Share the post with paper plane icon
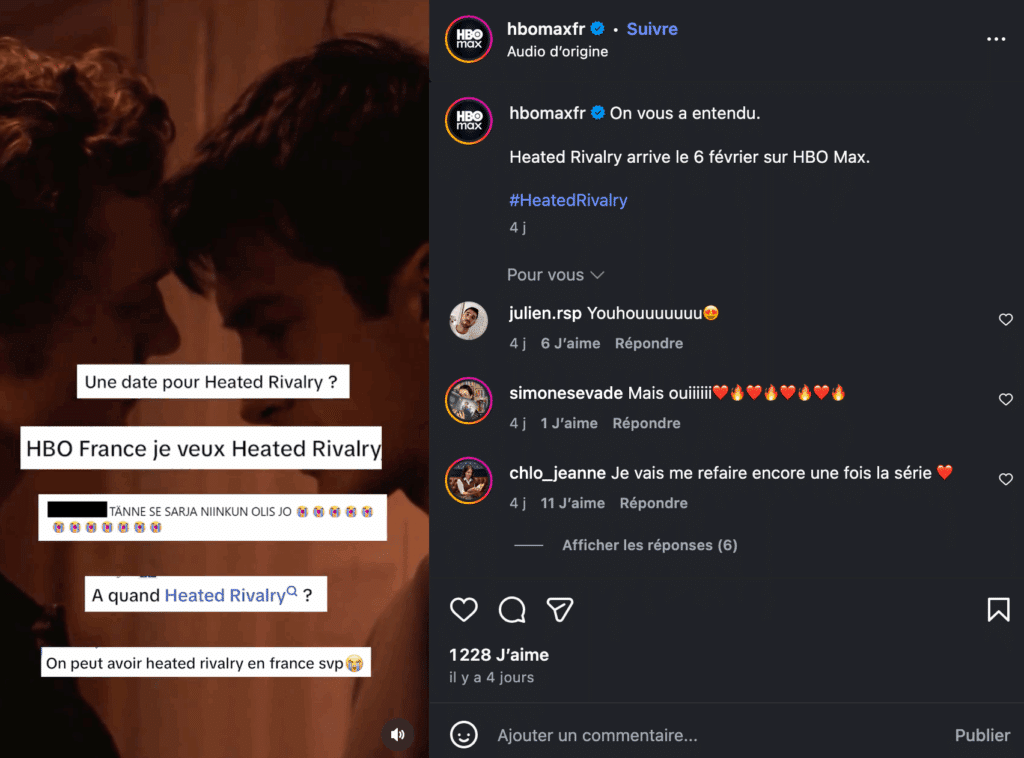The height and width of the screenshot is (758, 1024). [560, 609]
